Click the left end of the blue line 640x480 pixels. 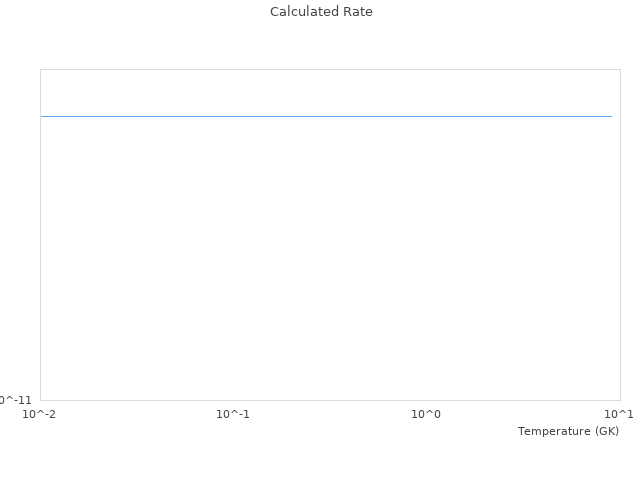click(x=42, y=116)
